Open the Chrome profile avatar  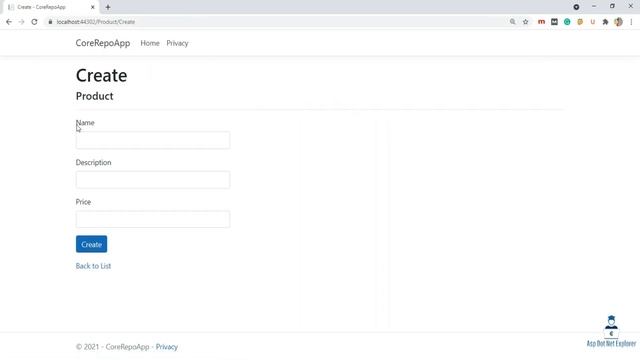point(618,22)
